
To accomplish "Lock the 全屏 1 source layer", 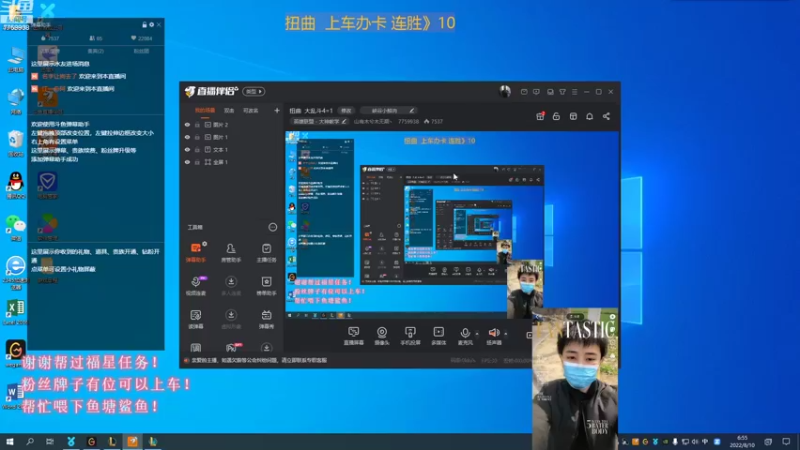I will 197,162.
